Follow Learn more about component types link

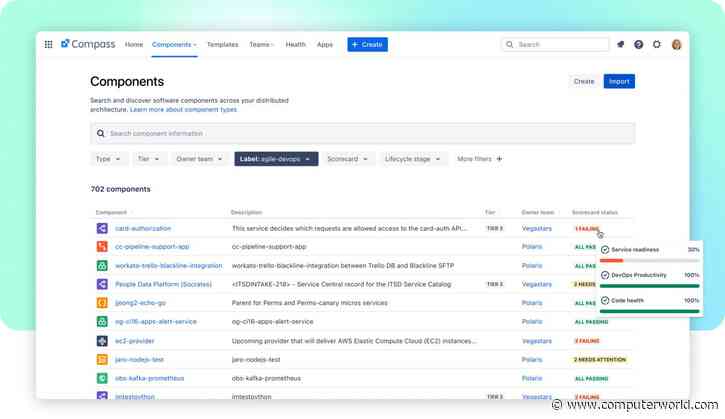coord(183,110)
